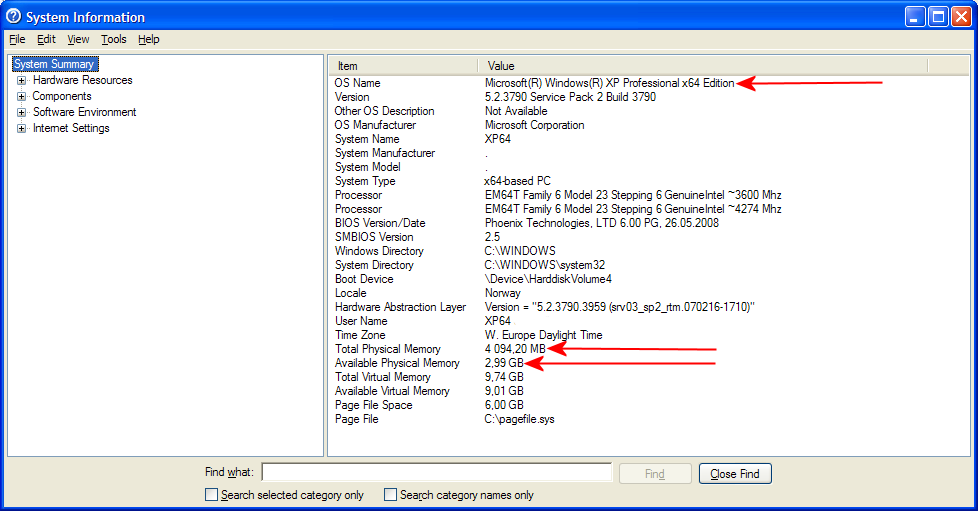Select the Hardware Abstraction Layer row
The height and width of the screenshot is (511, 978).
[649, 307]
